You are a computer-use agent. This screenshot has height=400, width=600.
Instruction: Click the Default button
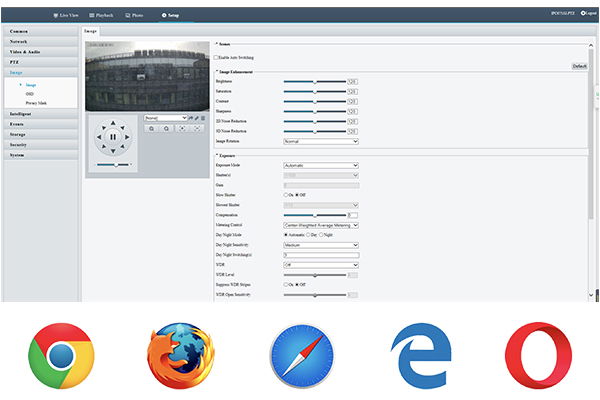(x=579, y=66)
